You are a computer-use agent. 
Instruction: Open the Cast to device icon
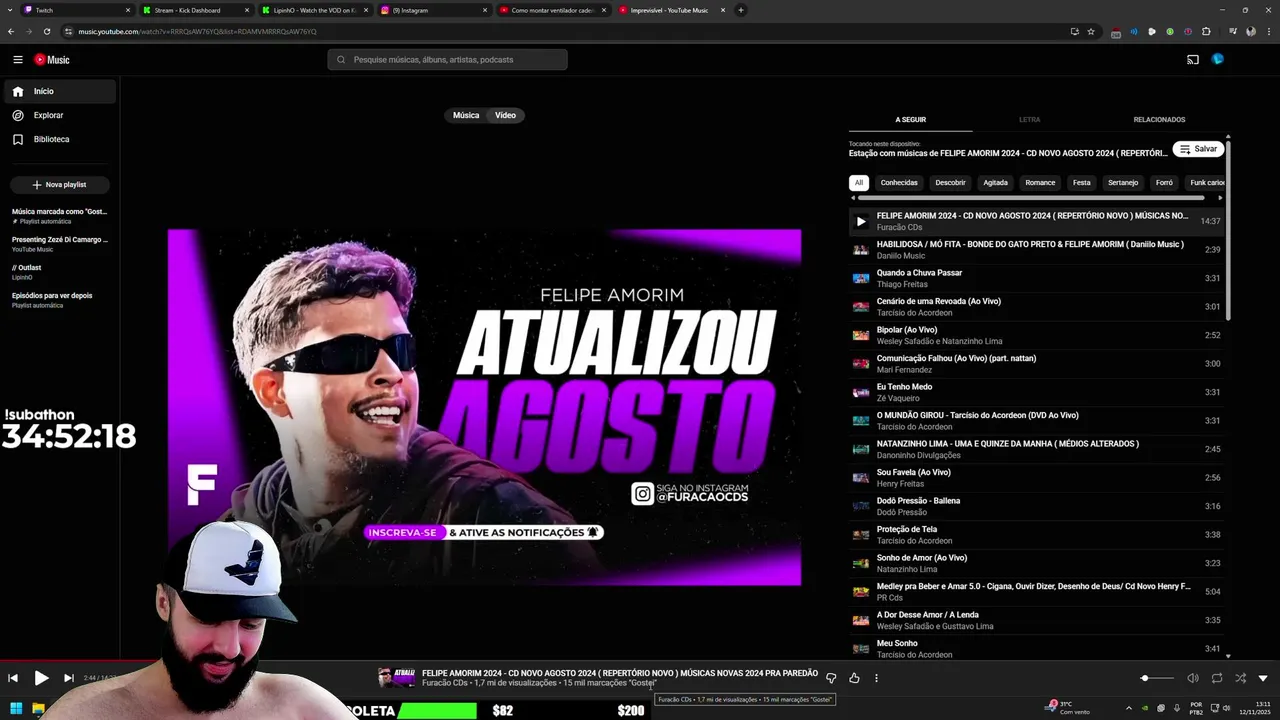[1192, 60]
